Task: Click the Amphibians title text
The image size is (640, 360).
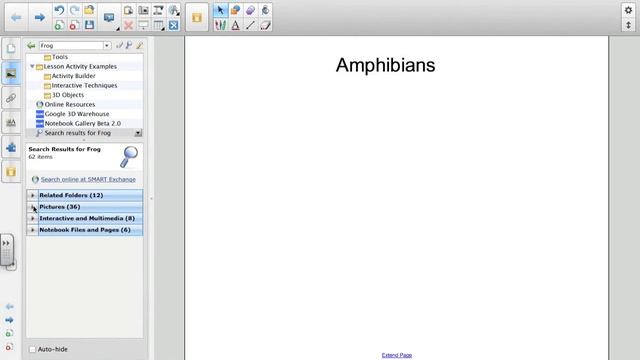Action: coord(385,65)
